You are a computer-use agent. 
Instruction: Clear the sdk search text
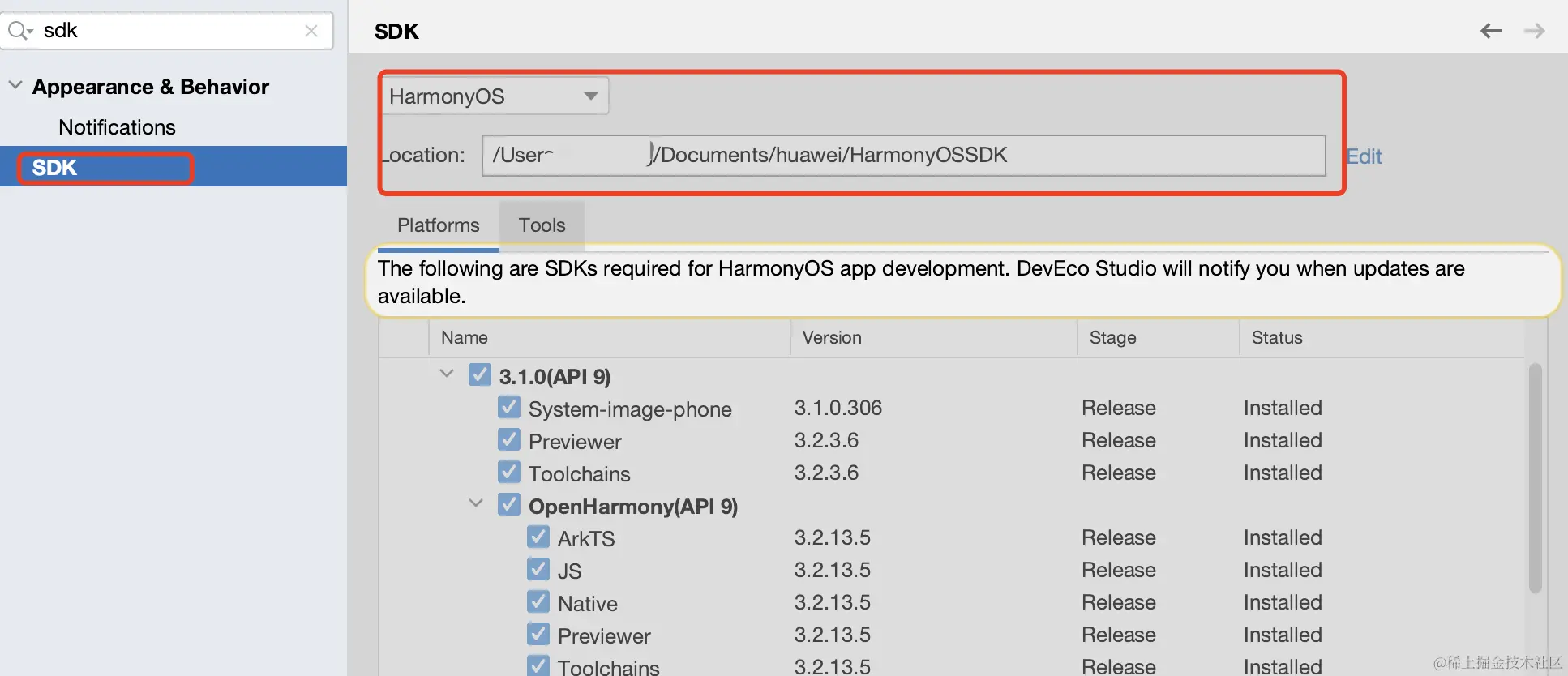(311, 31)
